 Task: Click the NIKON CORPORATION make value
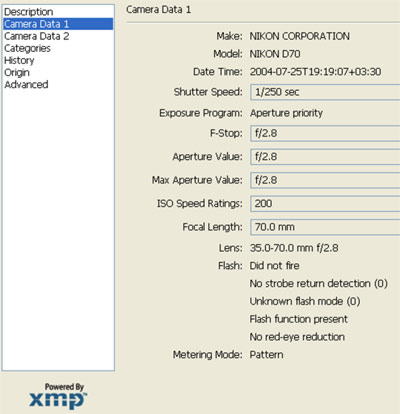coord(300,36)
